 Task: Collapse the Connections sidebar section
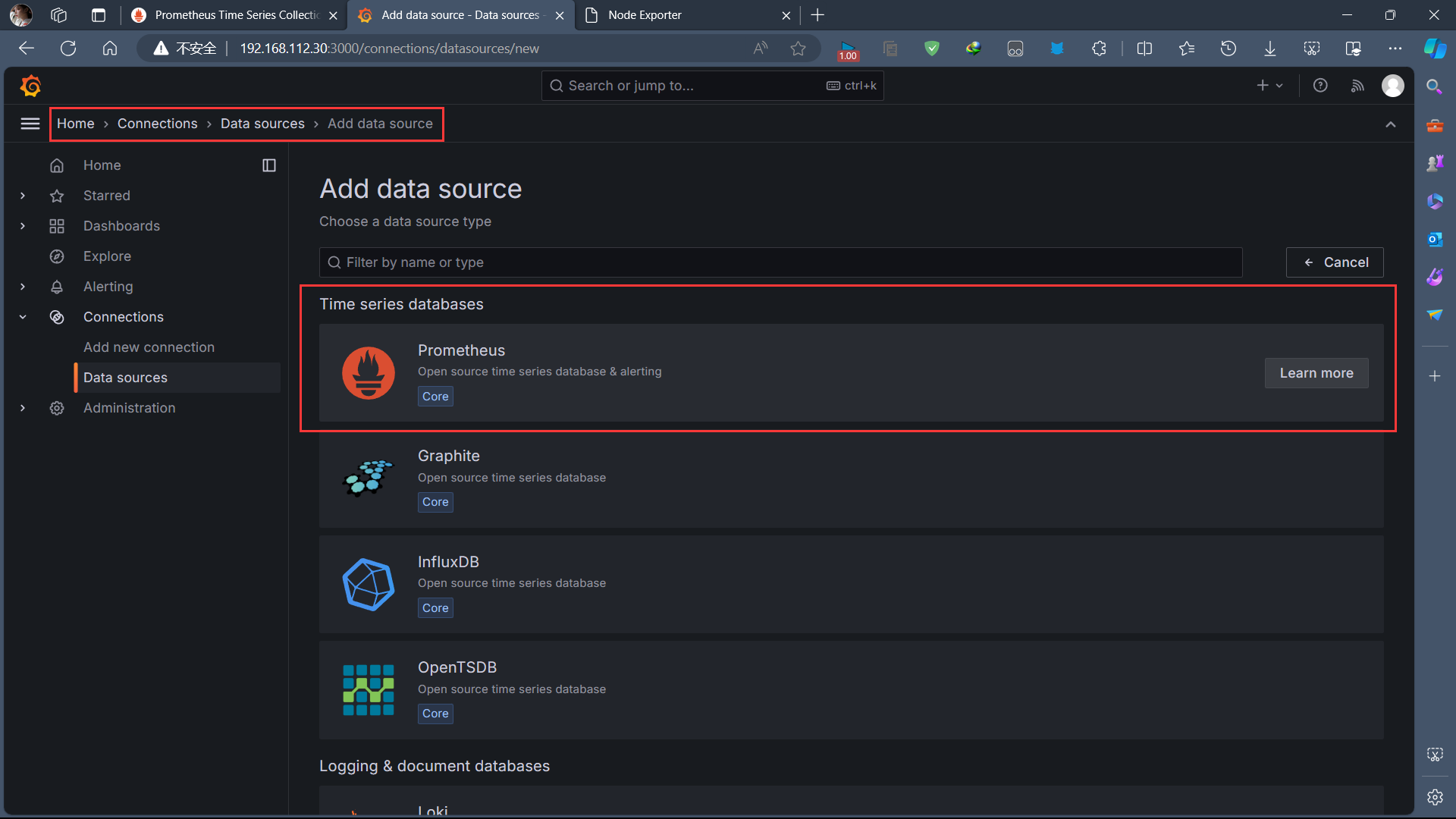(x=22, y=317)
